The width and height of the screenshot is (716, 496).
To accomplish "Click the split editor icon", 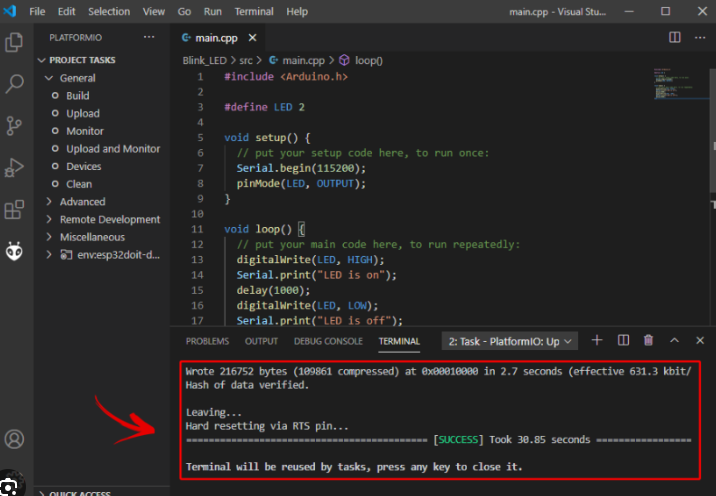I will click(675, 37).
